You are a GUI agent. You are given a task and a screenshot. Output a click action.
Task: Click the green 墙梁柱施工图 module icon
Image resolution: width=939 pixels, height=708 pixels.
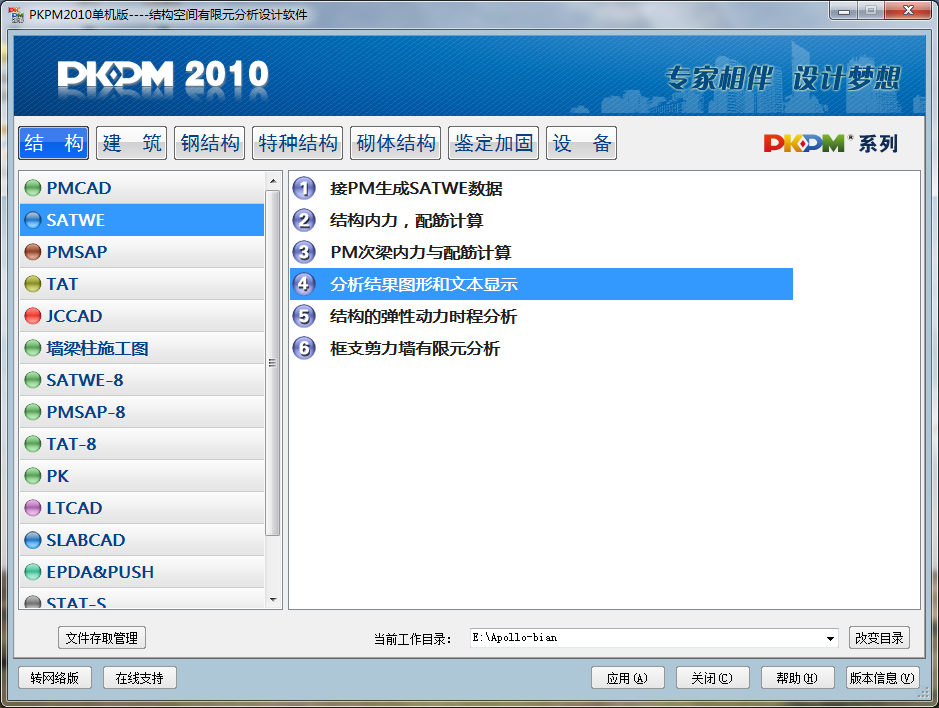pos(33,348)
